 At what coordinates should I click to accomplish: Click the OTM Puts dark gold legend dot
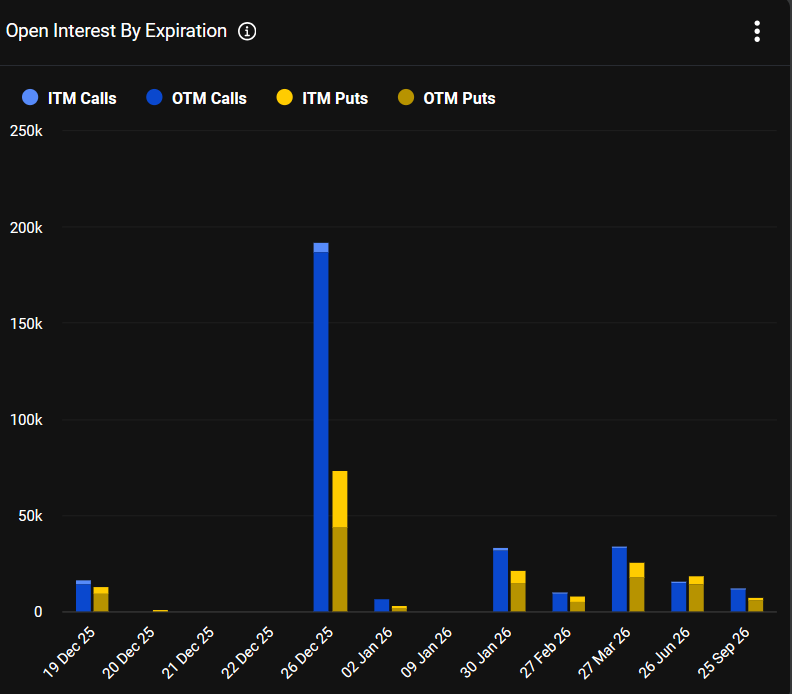coord(405,98)
